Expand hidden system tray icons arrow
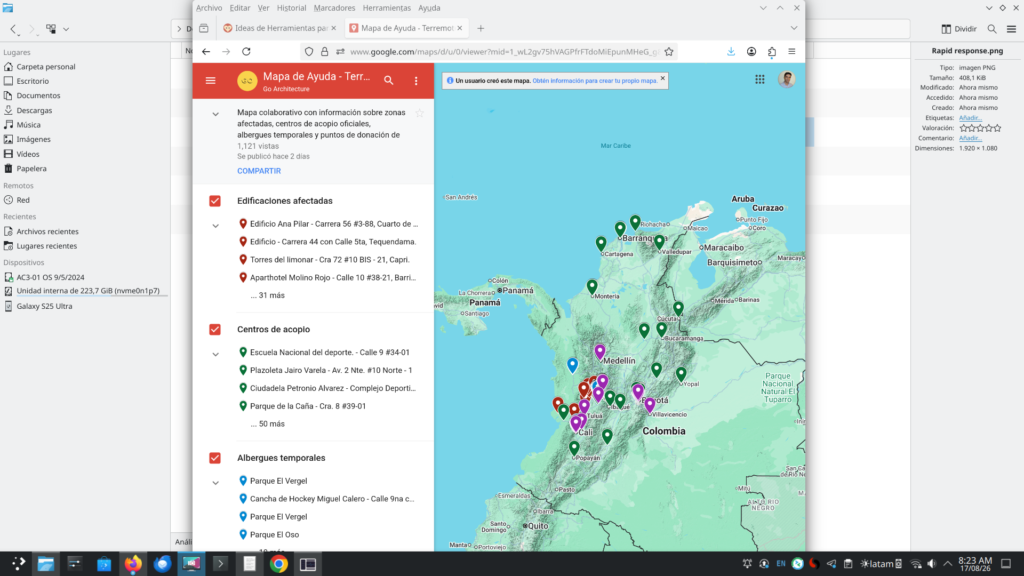The height and width of the screenshot is (576, 1024). click(x=948, y=564)
